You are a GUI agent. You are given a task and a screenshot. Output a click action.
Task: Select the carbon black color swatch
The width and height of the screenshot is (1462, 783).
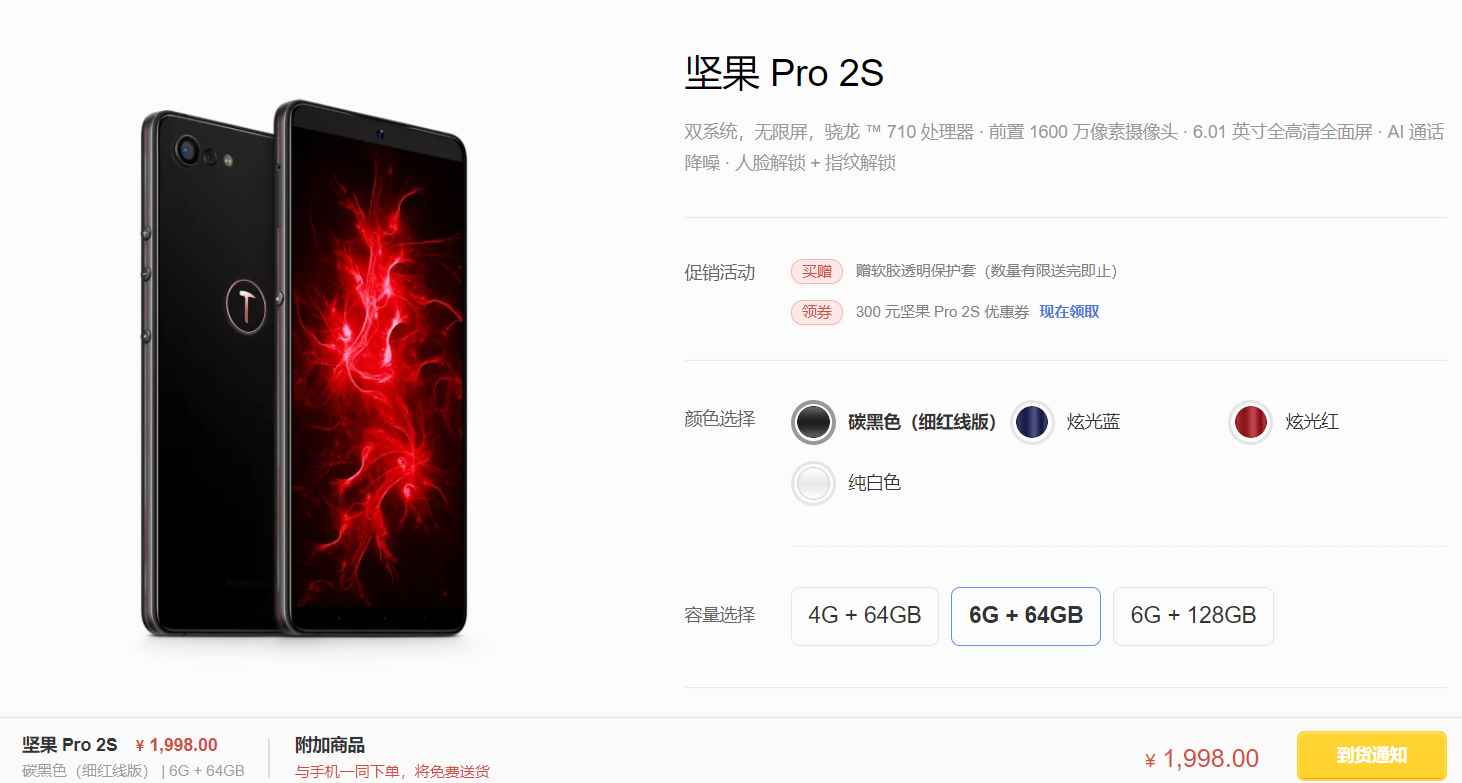coord(812,422)
